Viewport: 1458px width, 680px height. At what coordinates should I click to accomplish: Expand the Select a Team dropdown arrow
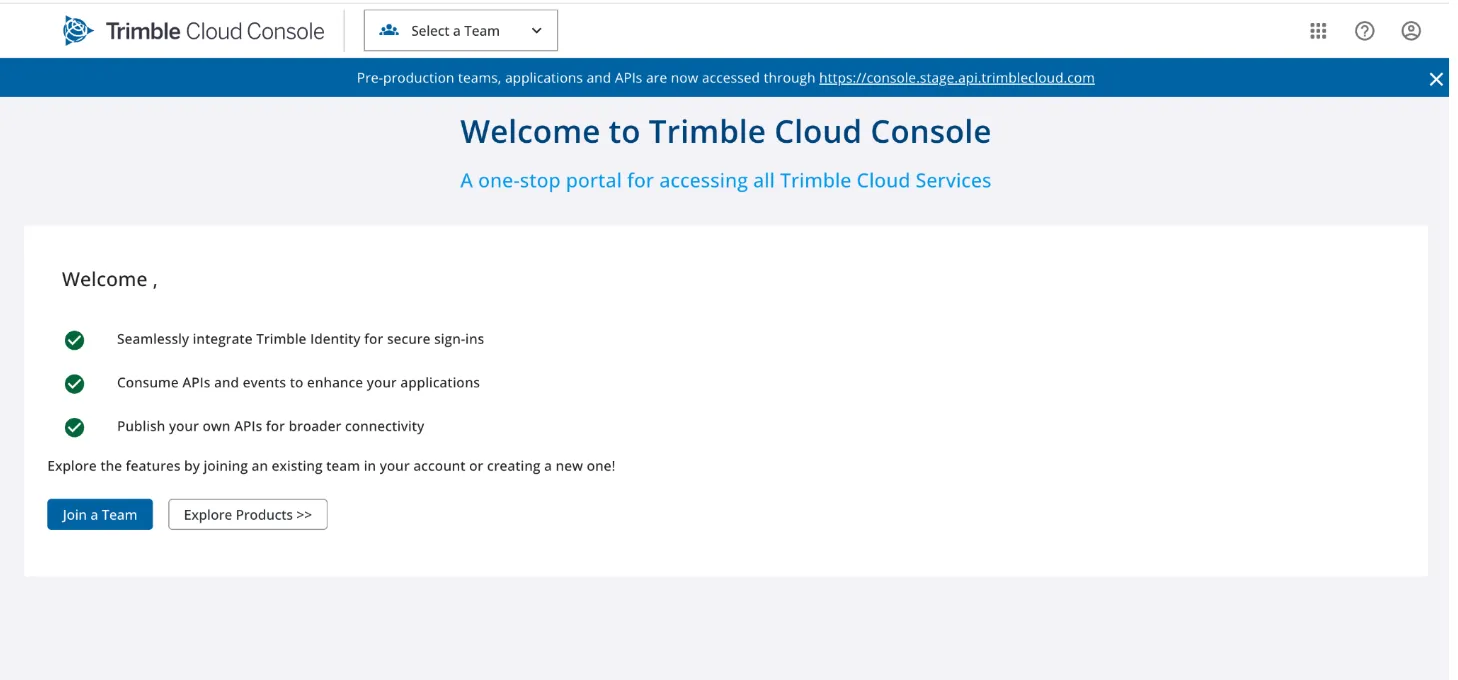click(537, 31)
